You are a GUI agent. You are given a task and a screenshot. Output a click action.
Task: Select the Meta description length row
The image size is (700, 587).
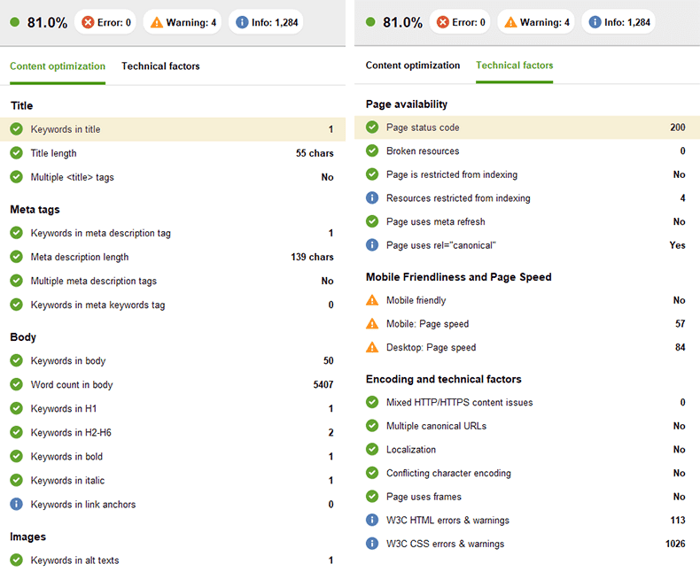pos(172,257)
